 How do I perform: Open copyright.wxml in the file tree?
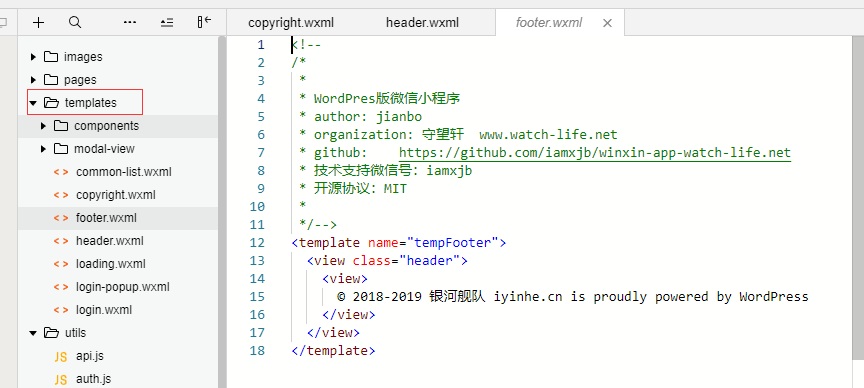[x=116, y=195]
